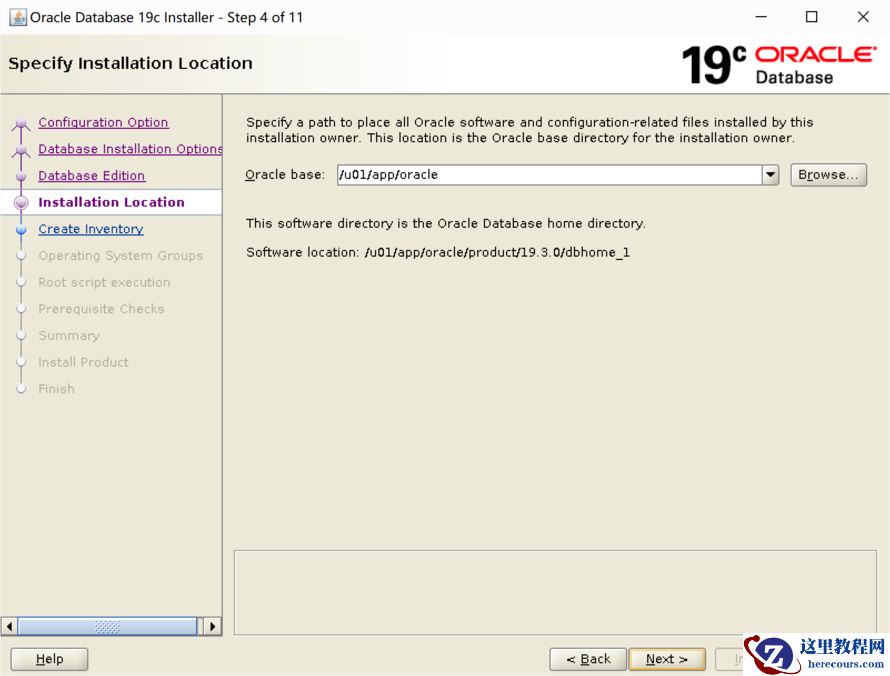Viewport: 890px width, 676px height.
Task: Click the < Back button
Action: point(588,659)
